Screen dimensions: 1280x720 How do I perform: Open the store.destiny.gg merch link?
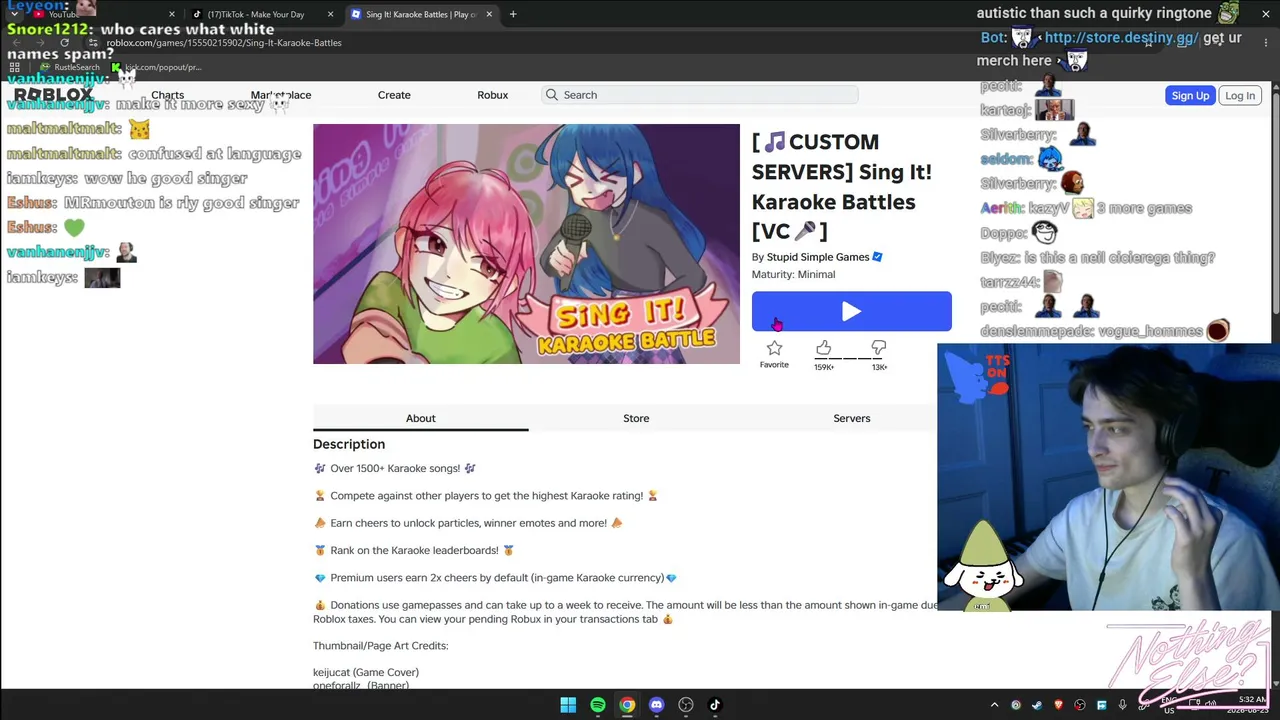[1121, 38]
